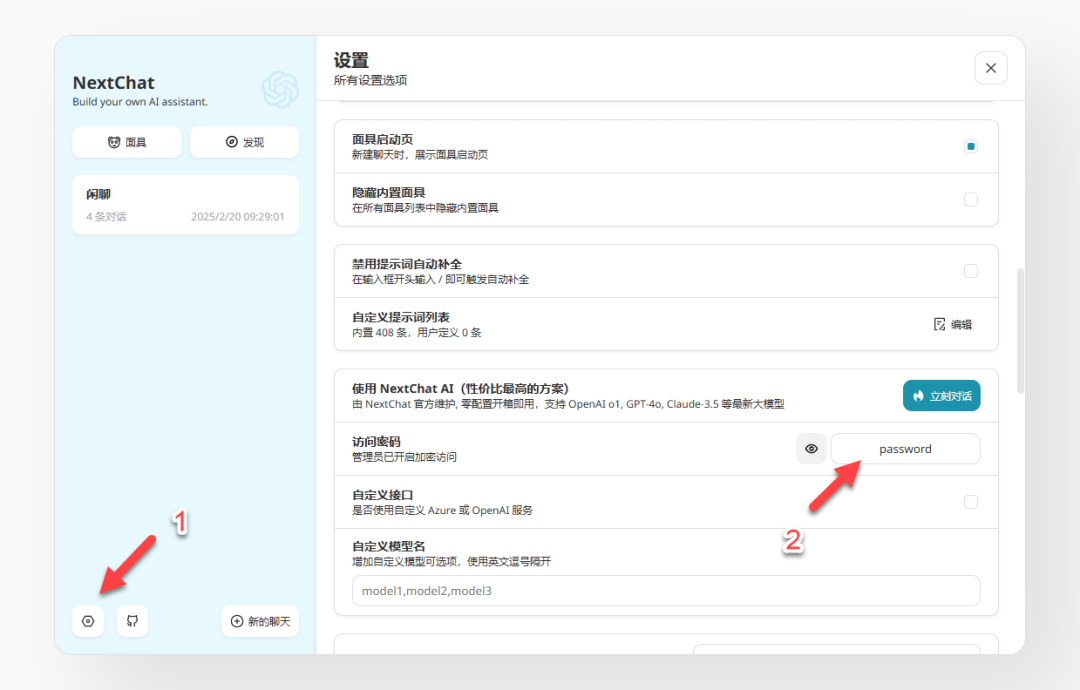Screen dimensions: 1080x690
Task: Click the settings panel scrollbar
Action: coord(1020,331)
